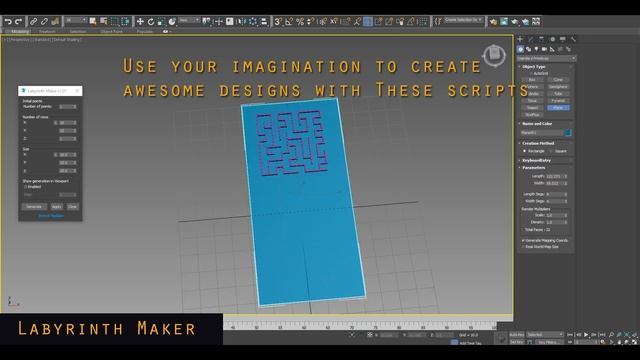Select the Geometry category icon
This screenshot has height=360, width=640.
pos(520,49)
